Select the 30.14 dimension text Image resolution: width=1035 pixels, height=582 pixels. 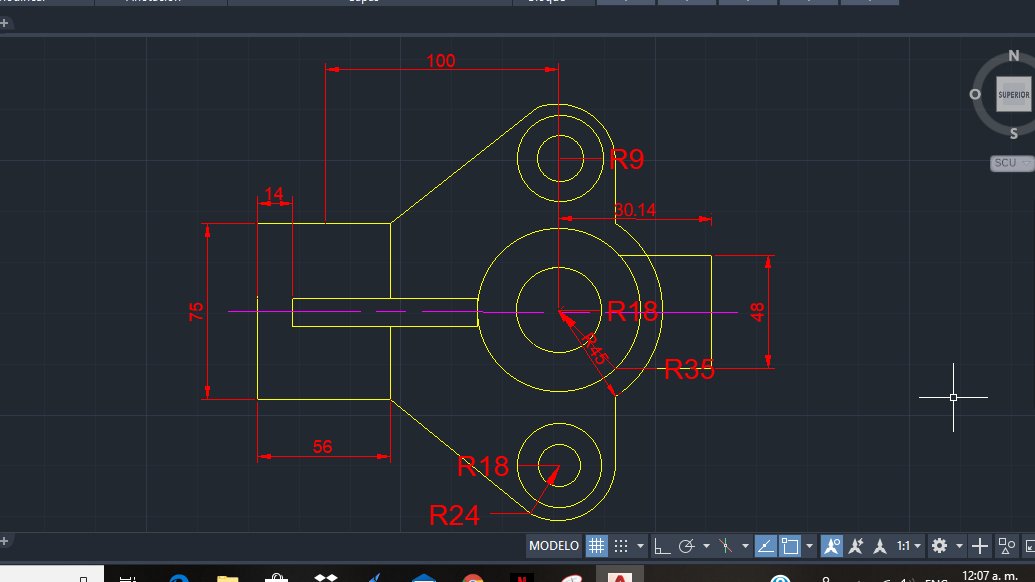tap(634, 210)
